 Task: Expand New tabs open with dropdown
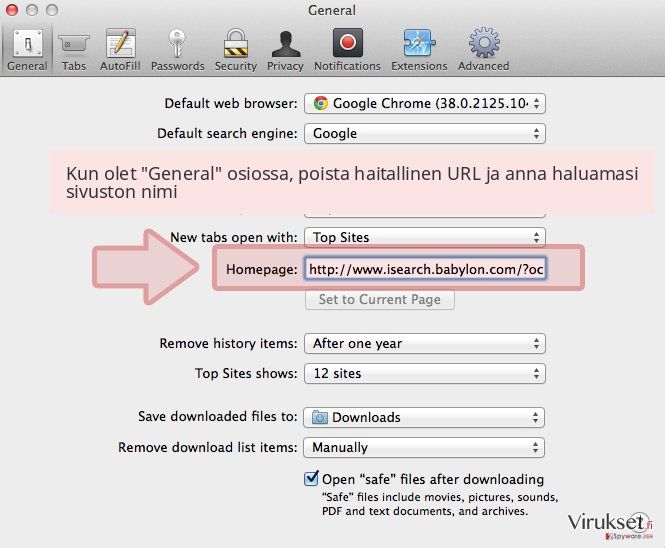click(425, 237)
